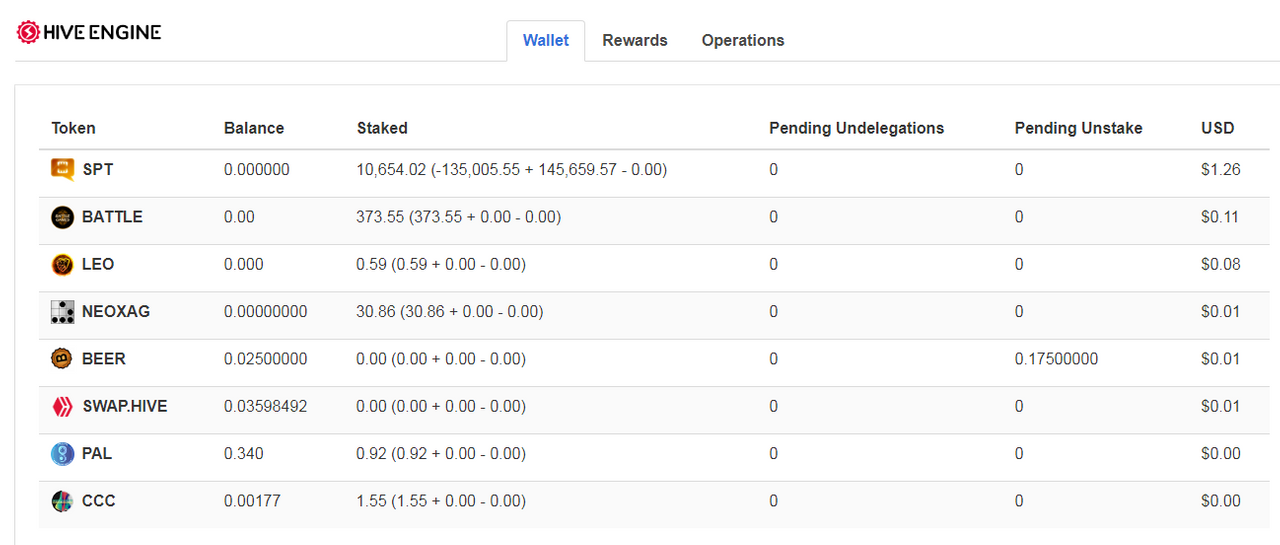Click the $0.08 USD value
1280x545 pixels.
[1221, 264]
